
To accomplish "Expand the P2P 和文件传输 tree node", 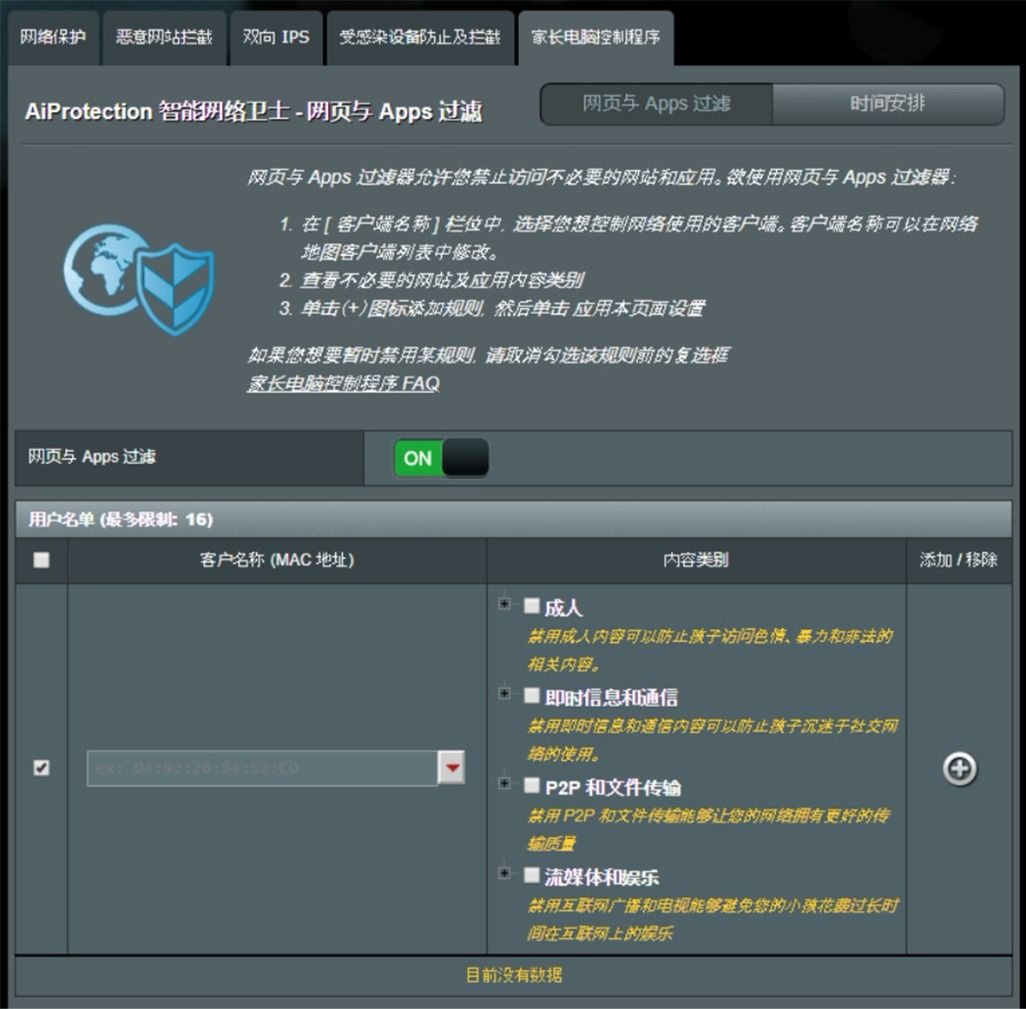I will [x=504, y=783].
